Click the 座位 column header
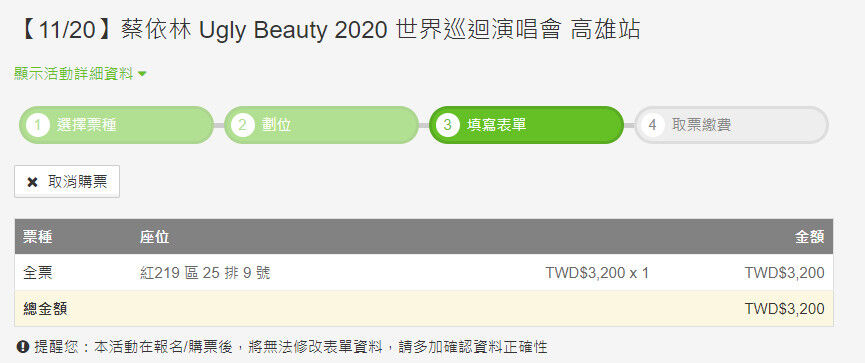This screenshot has height=363, width=865. [x=154, y=237]
